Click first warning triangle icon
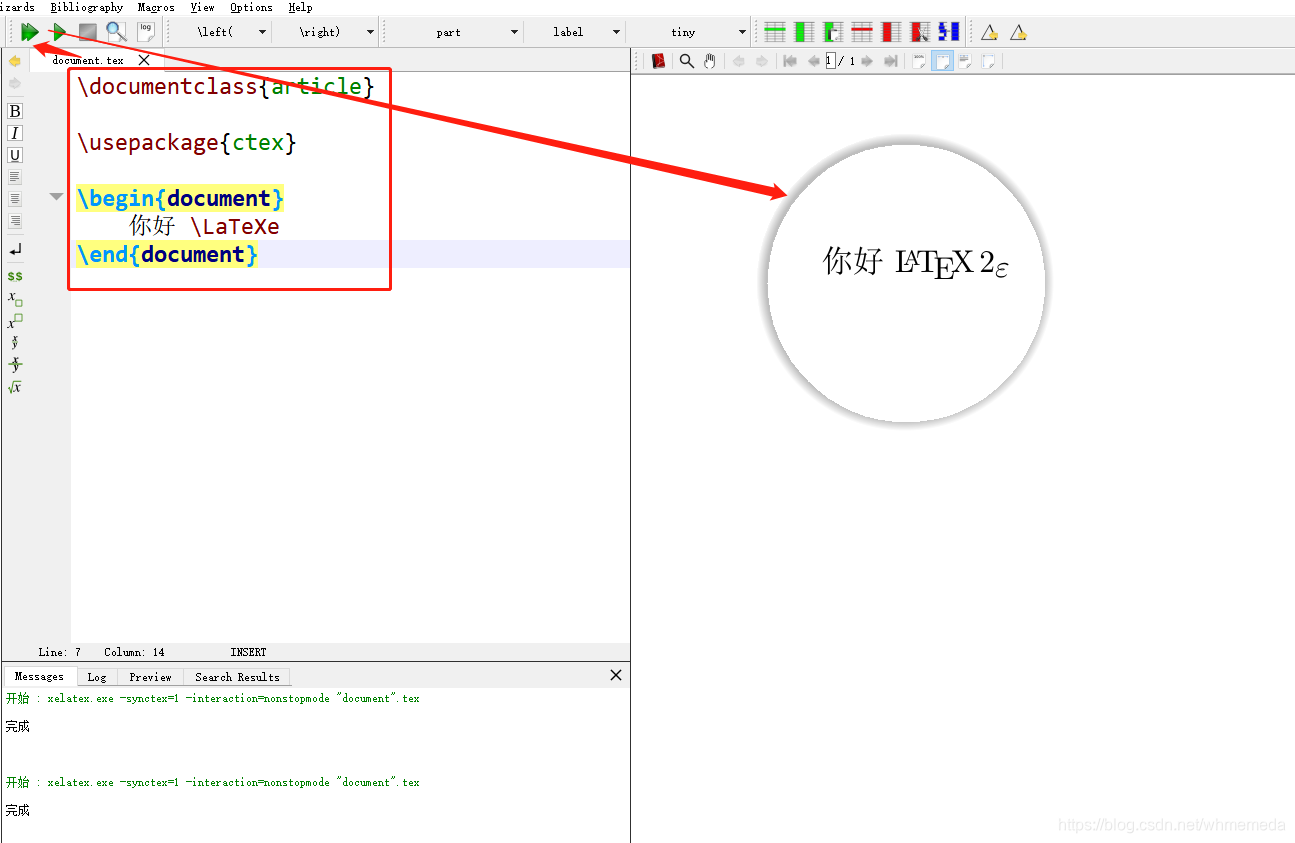This screenshot has width=1295, height=843. click(989, 32)
